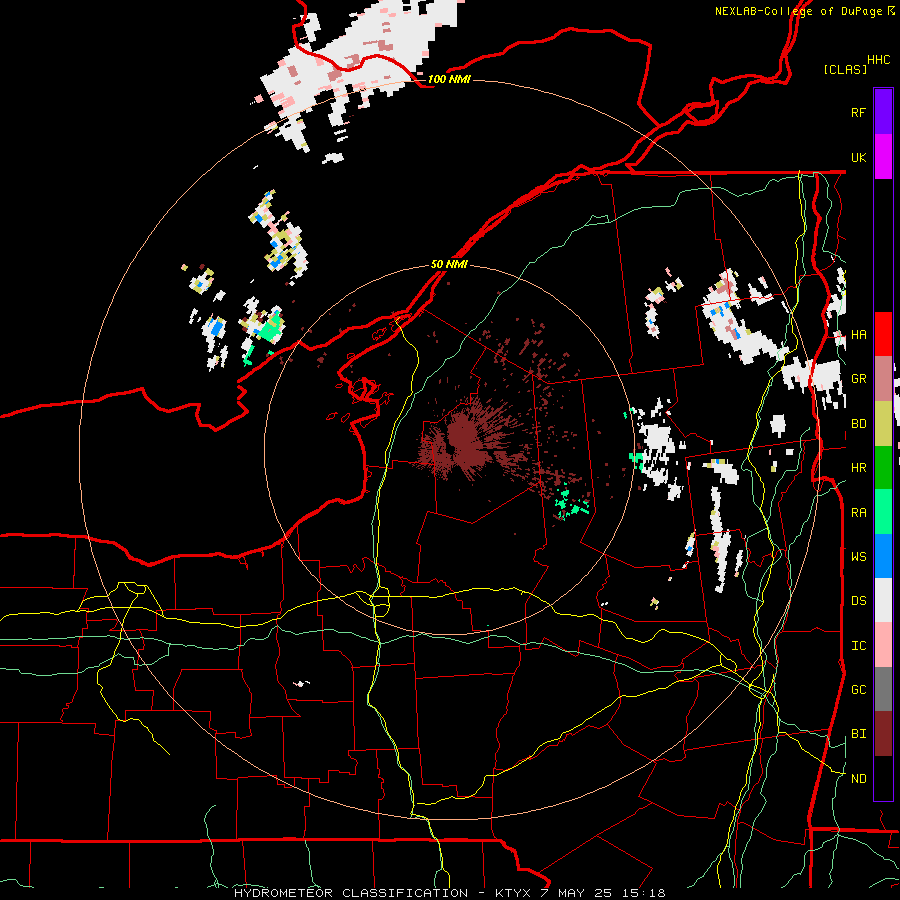
Task: Click the RF legend label
Action: click(x=858, y=112)
